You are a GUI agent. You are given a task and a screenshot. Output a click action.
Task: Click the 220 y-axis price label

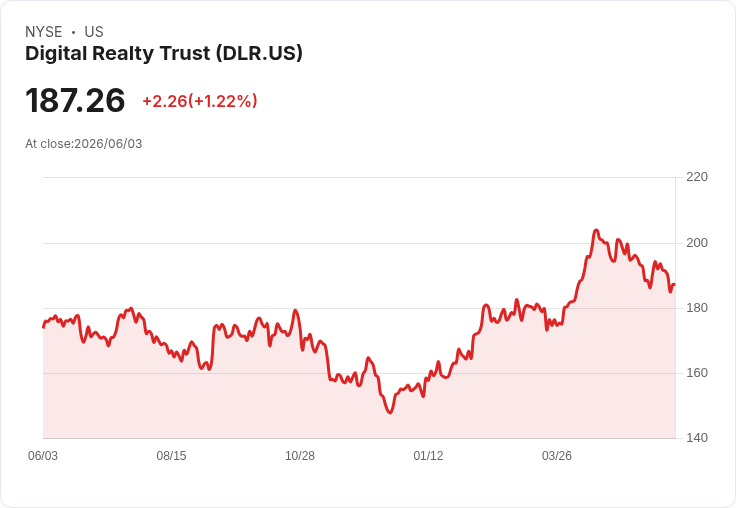697,177
